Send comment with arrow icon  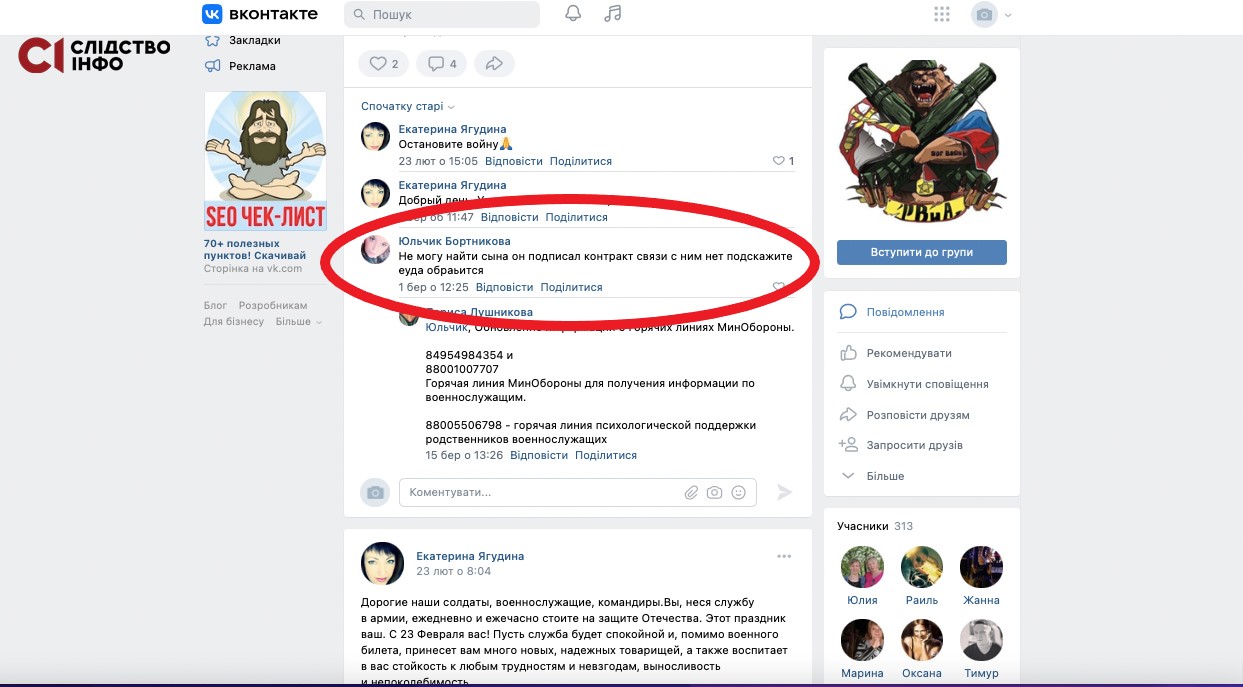coord(785,492)
